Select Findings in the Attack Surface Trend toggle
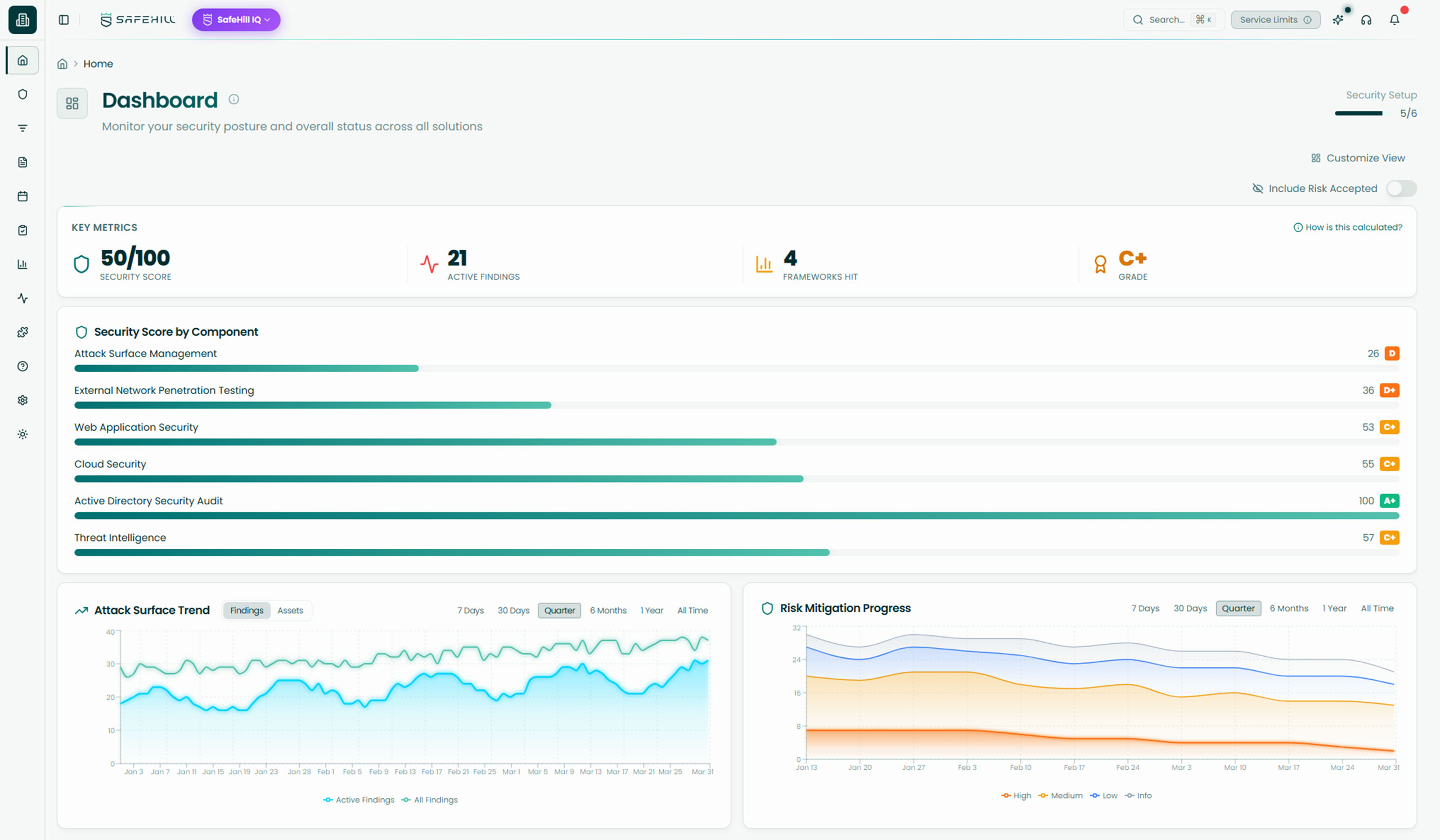The height and width of the screenshot is (840, 1440). pyautogui.click(x=246, y=611)
